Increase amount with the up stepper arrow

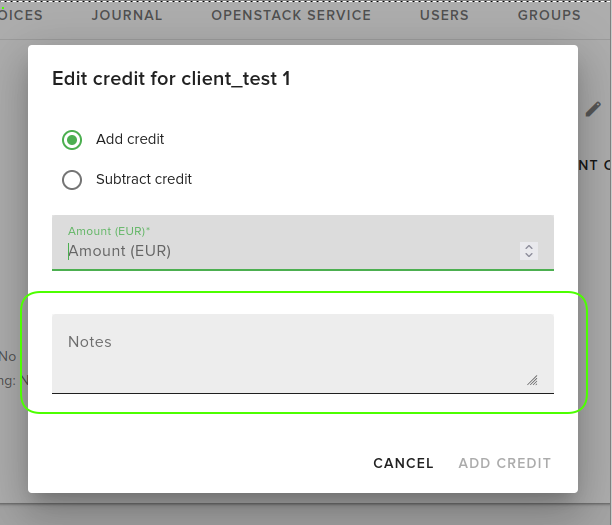coord(529,247)
